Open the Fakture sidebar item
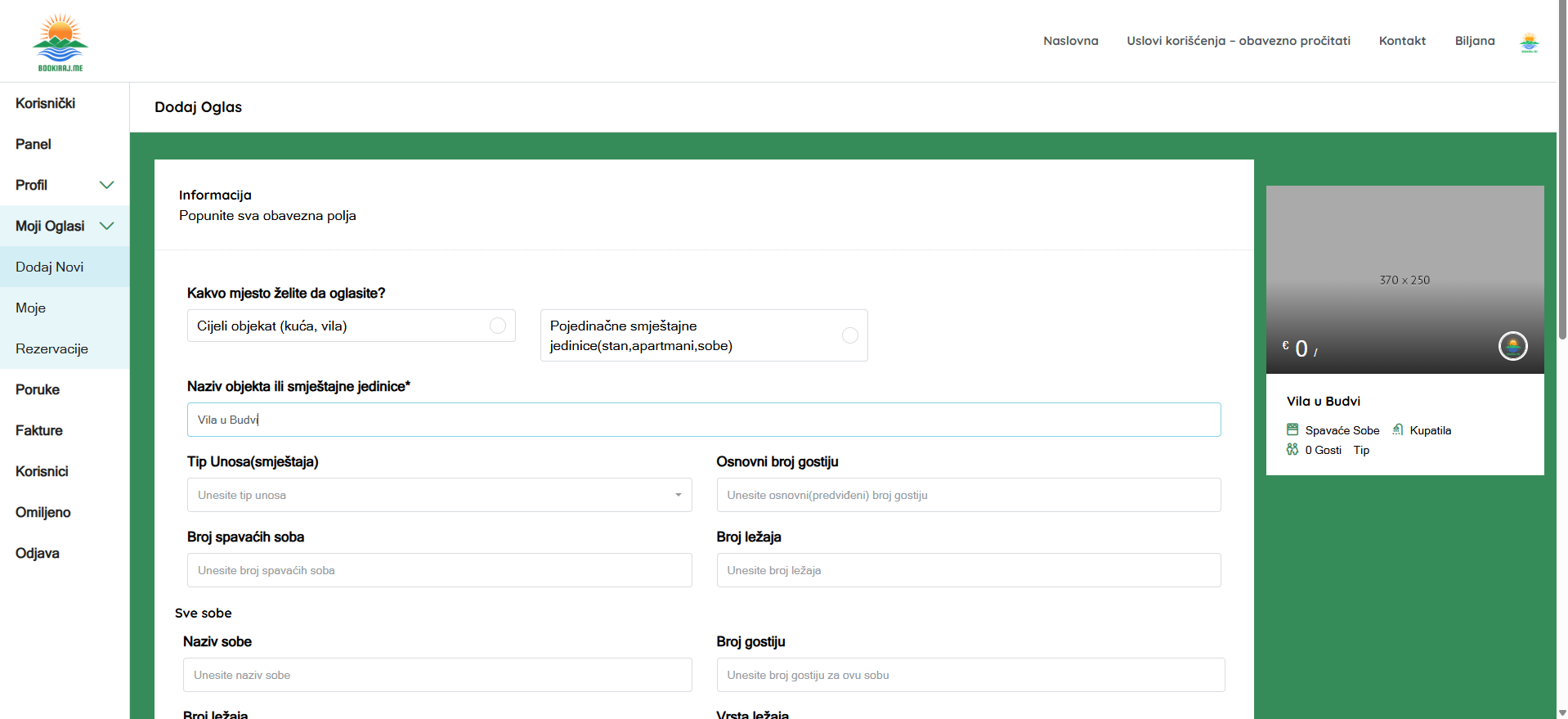The height and width of the screenshot is (719, 1568). pyautogui.click(x=39, y=430)
